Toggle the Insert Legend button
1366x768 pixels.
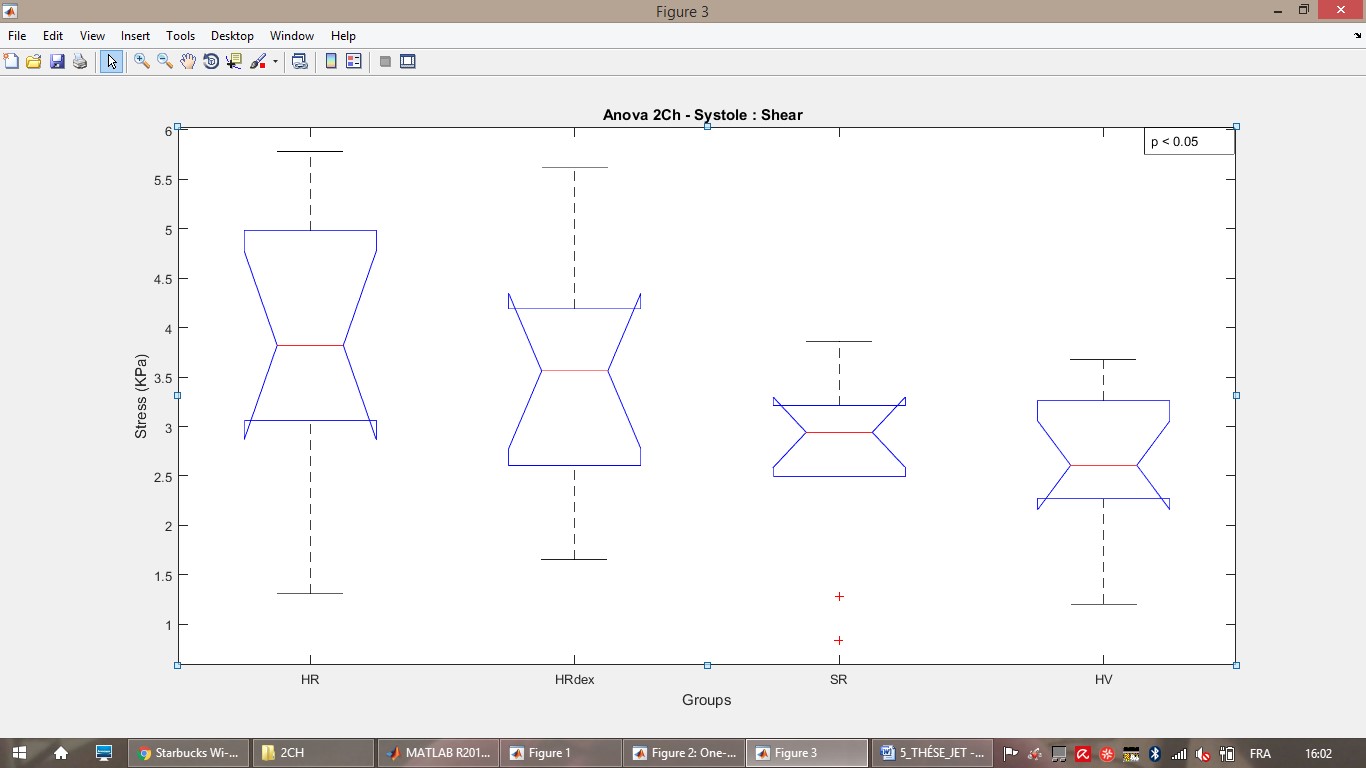[x=353, y=62]
